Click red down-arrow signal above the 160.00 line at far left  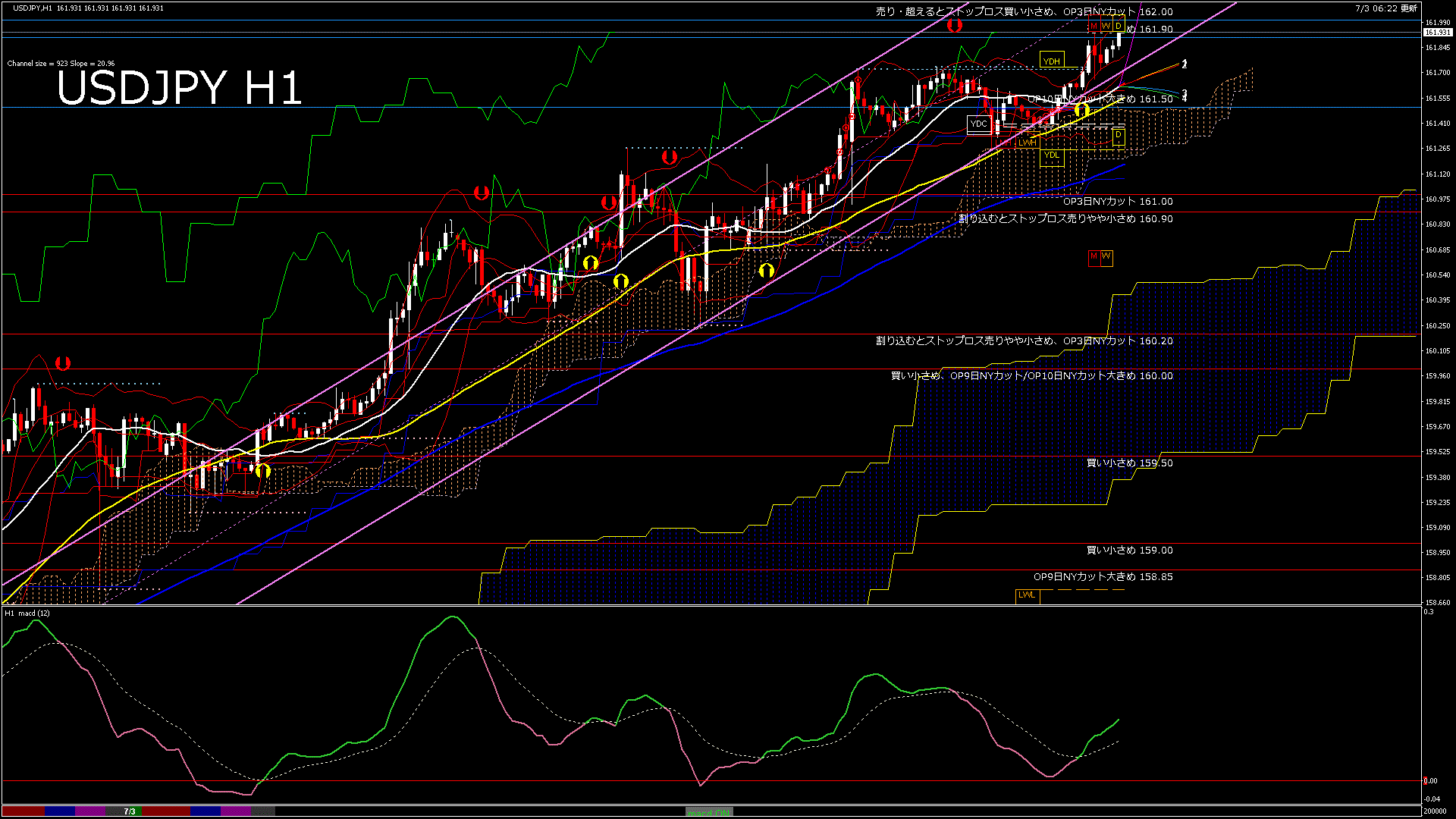(x=63, y=363)
